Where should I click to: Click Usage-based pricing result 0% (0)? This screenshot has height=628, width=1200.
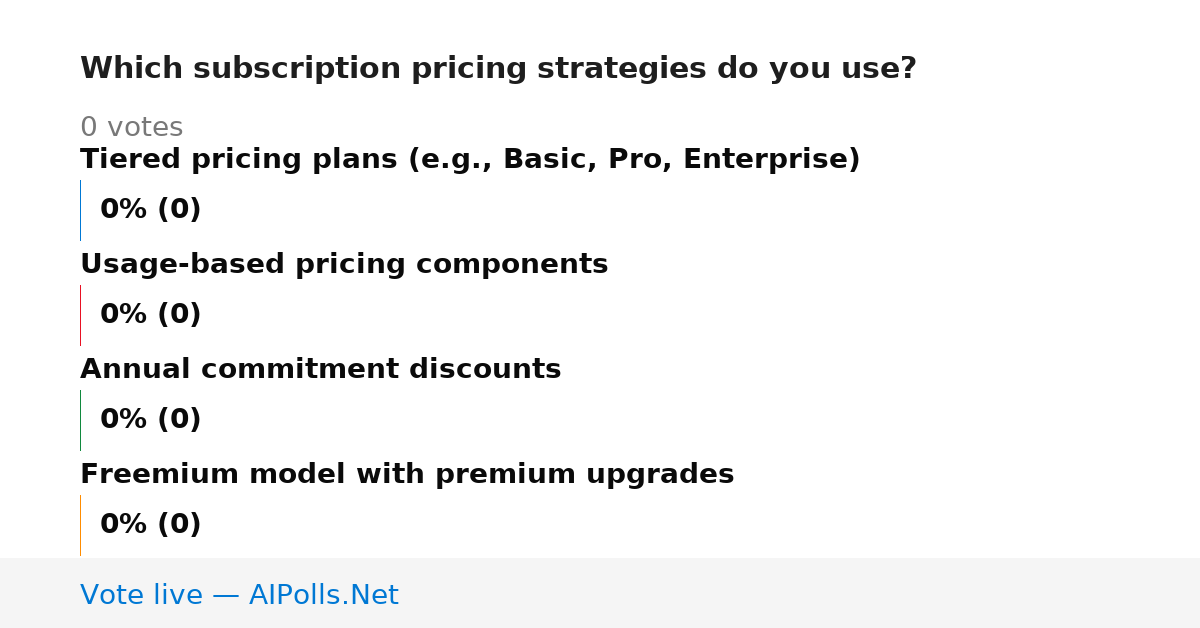(x=150, y=315)
